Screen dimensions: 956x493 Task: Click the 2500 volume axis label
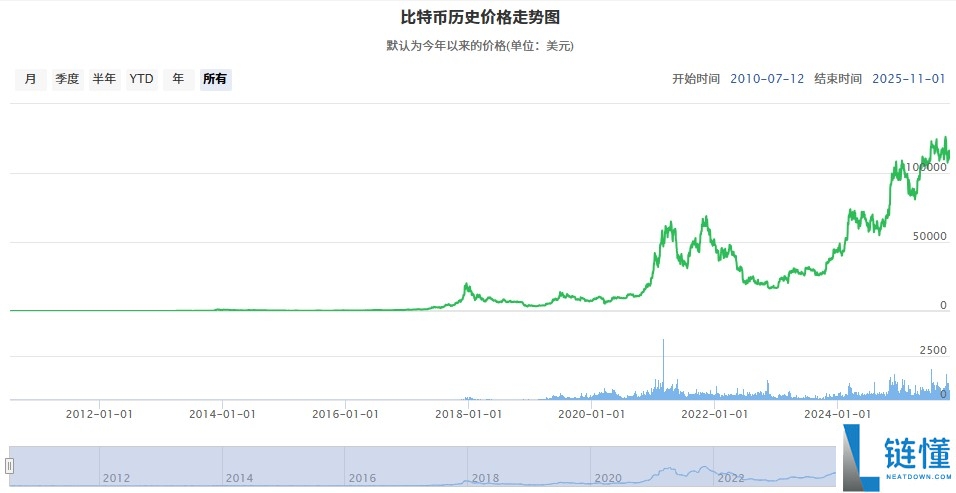(x=933, y=350)
